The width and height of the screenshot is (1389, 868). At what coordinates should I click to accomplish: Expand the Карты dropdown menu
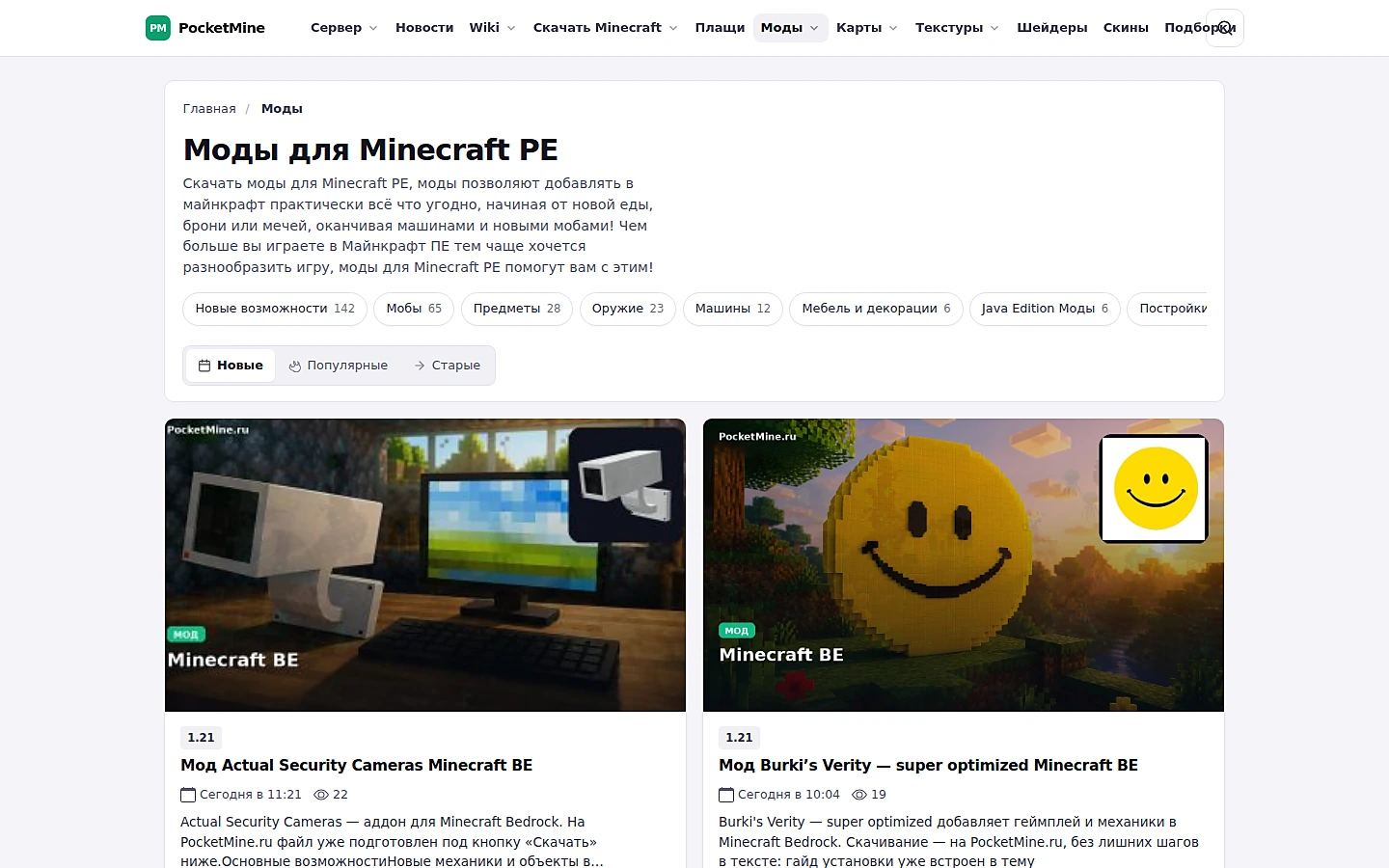tap(867, 28)
